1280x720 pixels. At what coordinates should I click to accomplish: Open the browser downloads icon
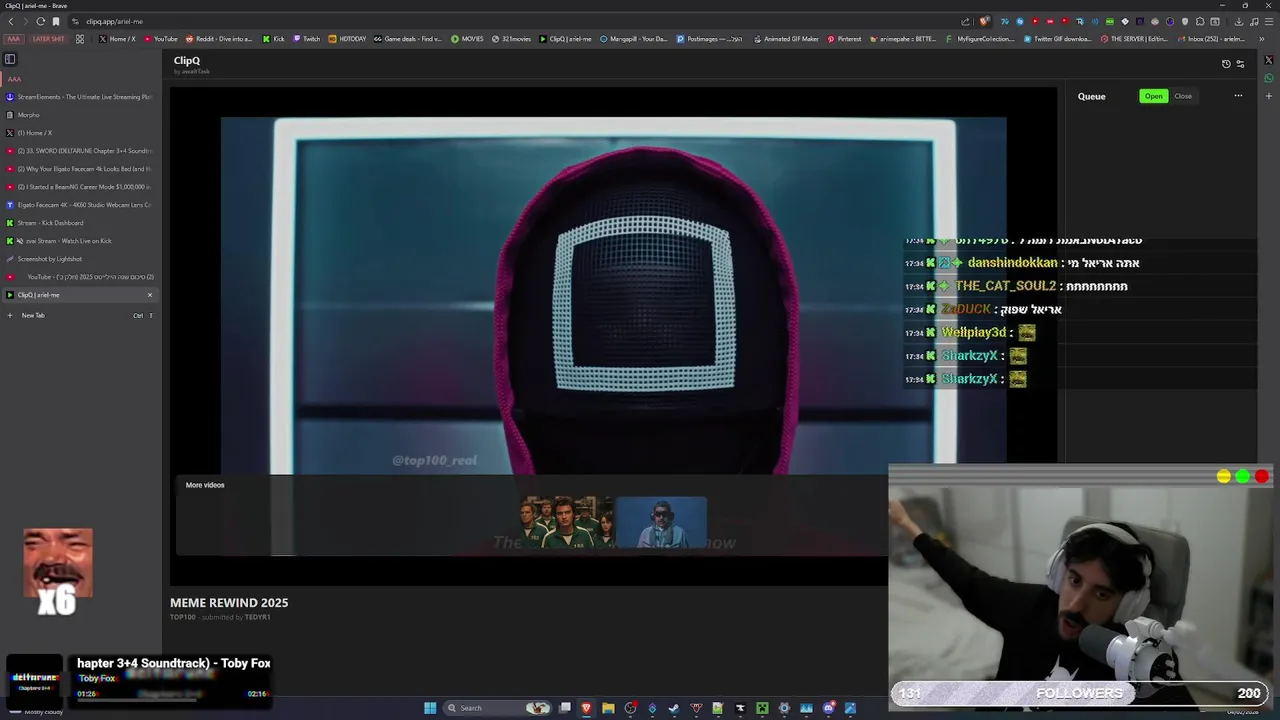pyautogui.click(x=1239, y=21)
